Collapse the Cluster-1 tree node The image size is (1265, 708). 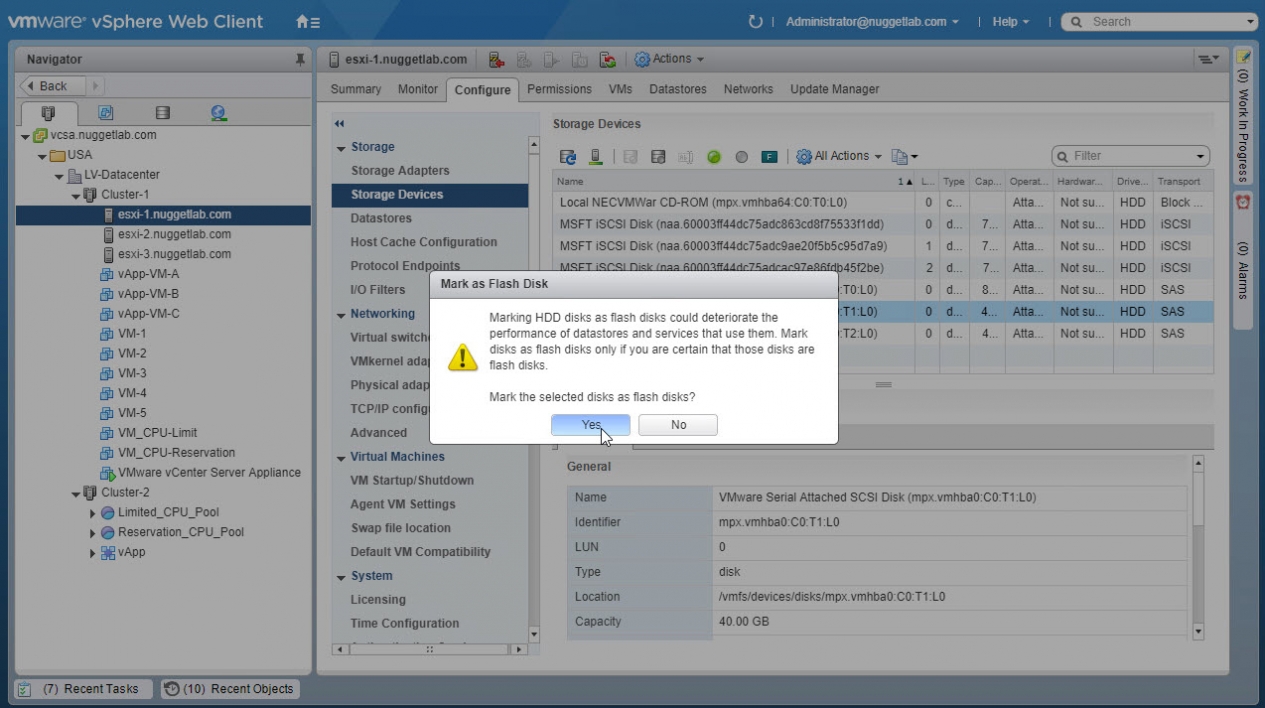[77, 195]
